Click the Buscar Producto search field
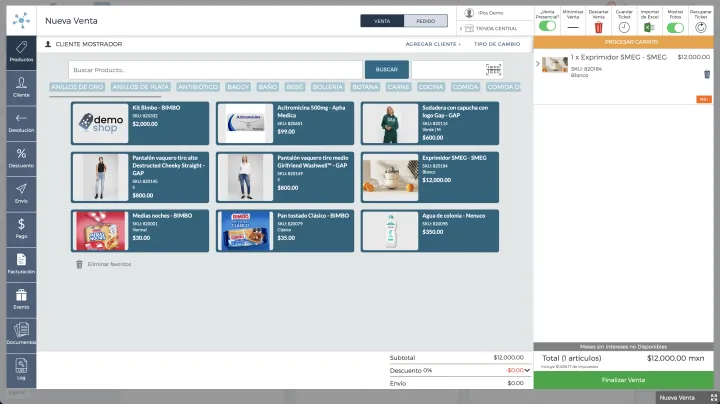 [215, 70]
